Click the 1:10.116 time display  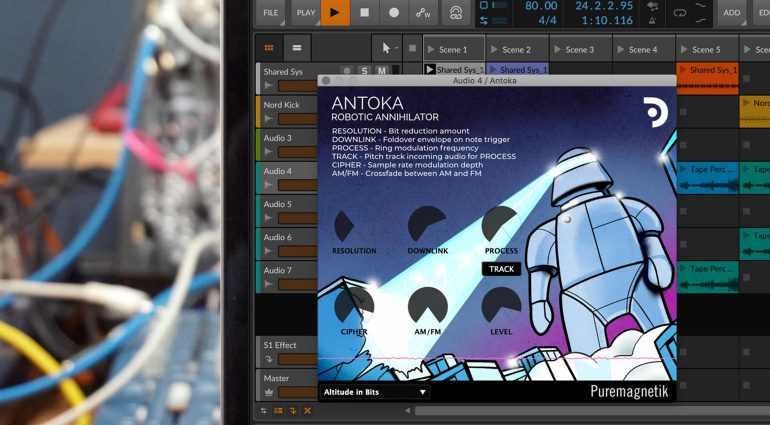coord(607,21)
